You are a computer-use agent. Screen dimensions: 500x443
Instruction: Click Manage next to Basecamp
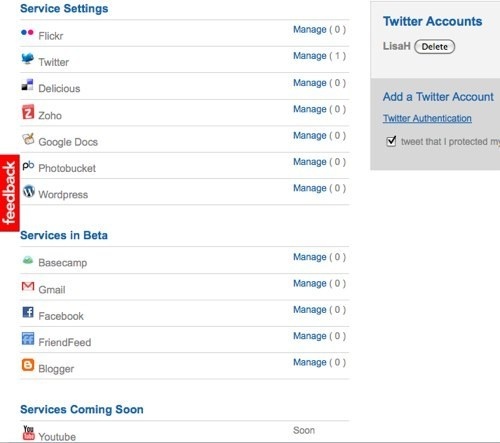(x=310, y=257)
